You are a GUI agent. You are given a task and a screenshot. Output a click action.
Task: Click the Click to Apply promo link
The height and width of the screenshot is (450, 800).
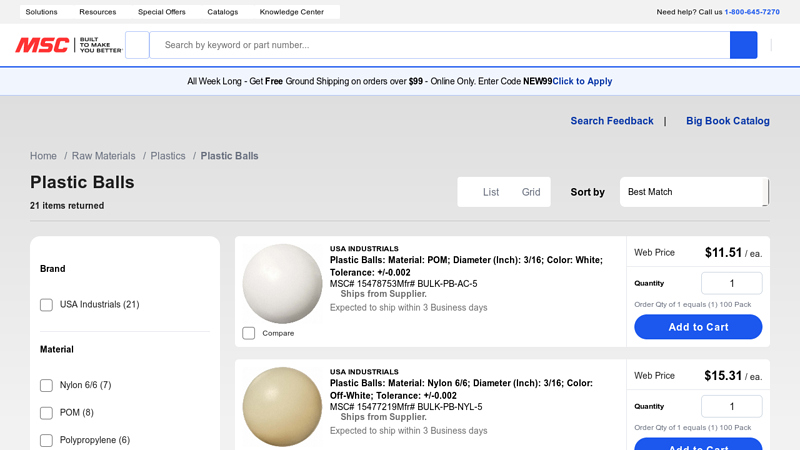(x=582, y=81)
